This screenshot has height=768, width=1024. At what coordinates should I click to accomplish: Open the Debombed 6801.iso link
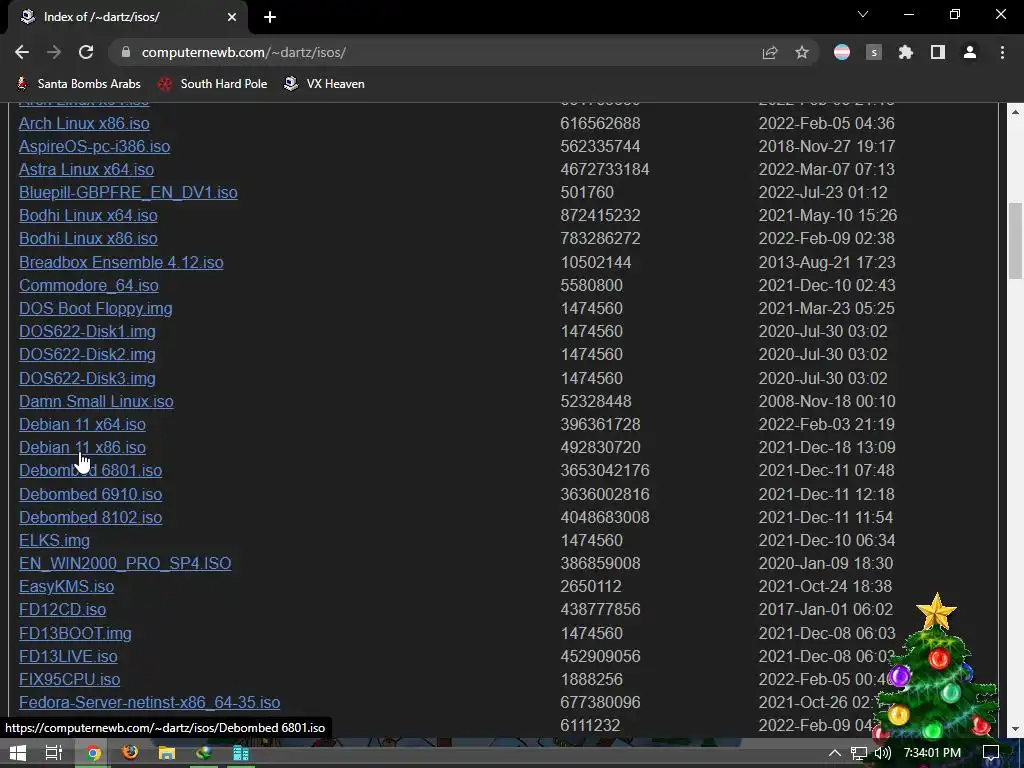(91, 471)
